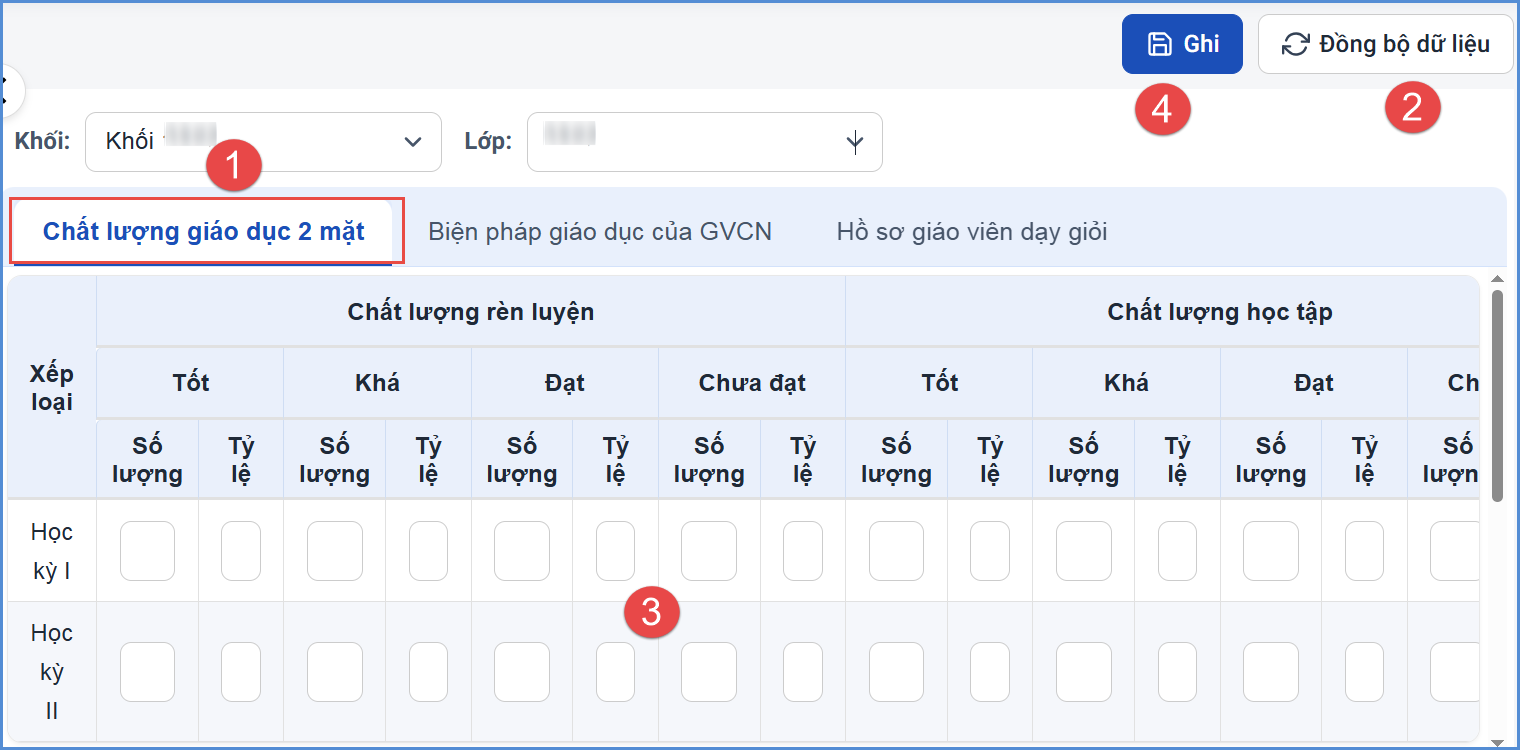Select Học kỳ II học tập Khá Số lượng field
Viewport: 1520px width, 750px height.
pos(1084,672)
